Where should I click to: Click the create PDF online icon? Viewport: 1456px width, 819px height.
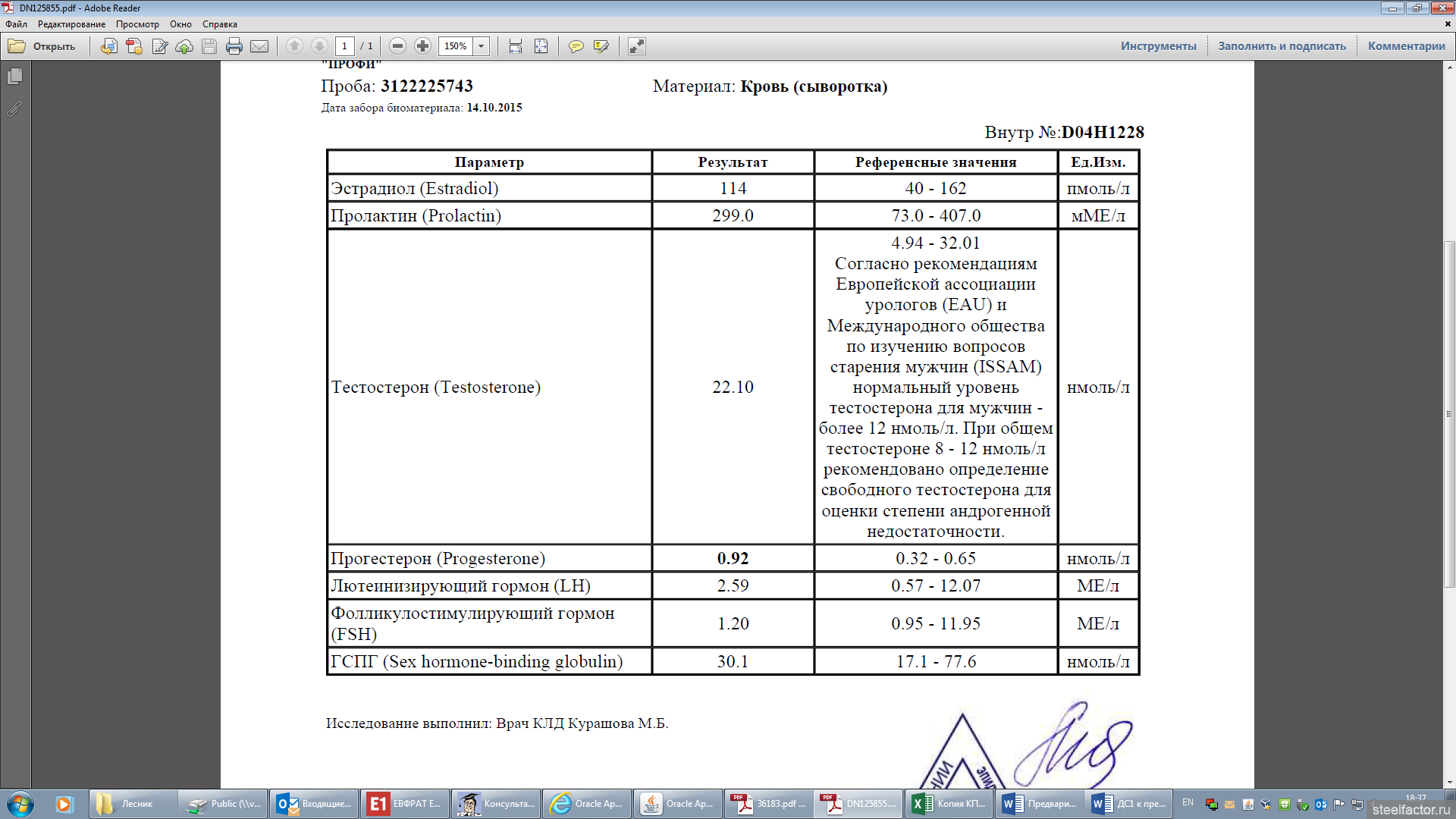click(x=134, y=46)
